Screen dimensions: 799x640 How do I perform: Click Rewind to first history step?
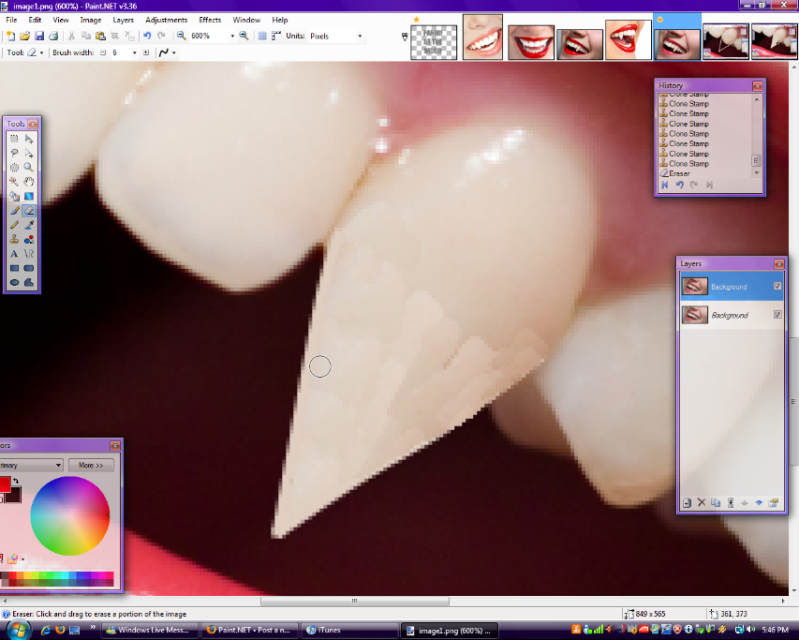pos(665,185)
